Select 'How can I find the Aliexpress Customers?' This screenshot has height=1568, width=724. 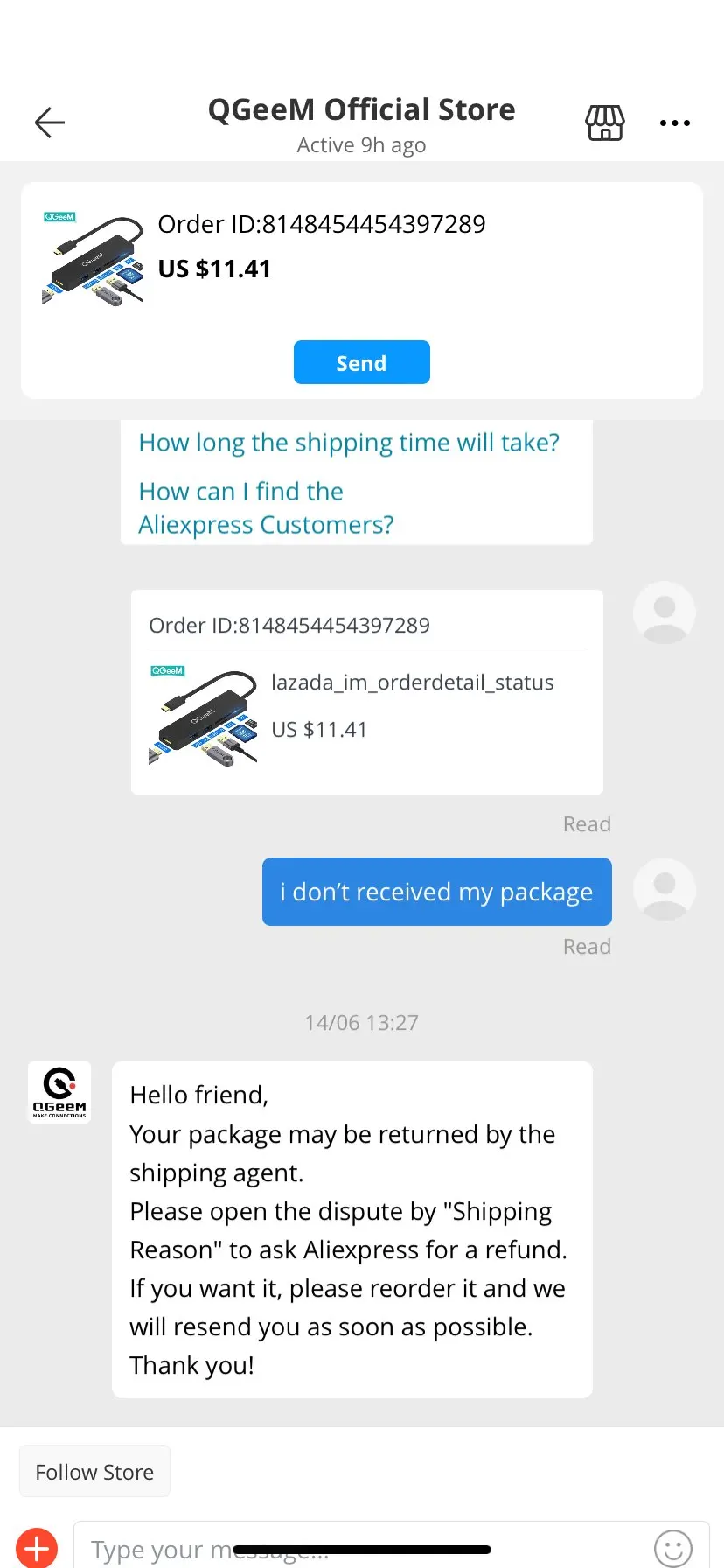(266, 508)
